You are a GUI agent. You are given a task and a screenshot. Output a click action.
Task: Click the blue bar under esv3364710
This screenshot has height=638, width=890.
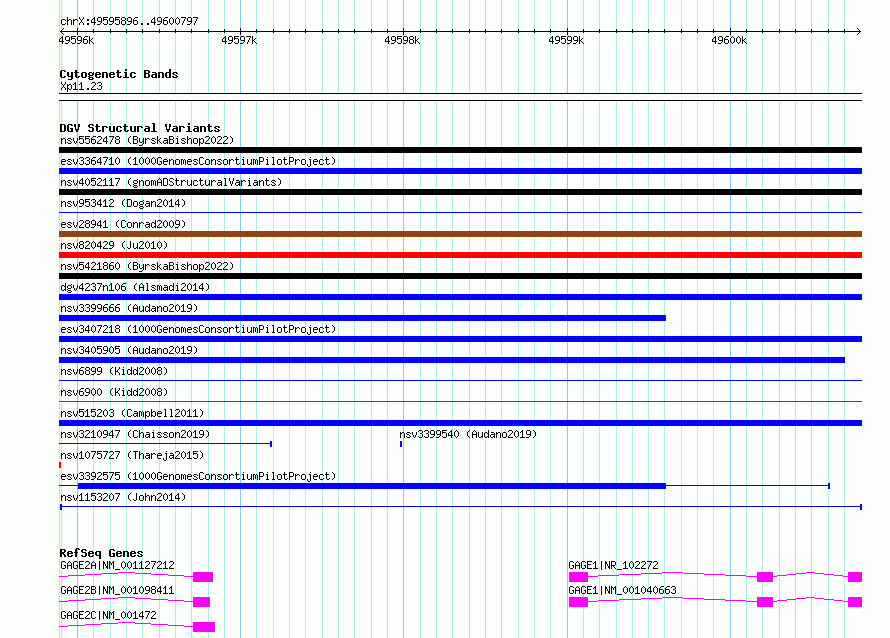[460, 171]
